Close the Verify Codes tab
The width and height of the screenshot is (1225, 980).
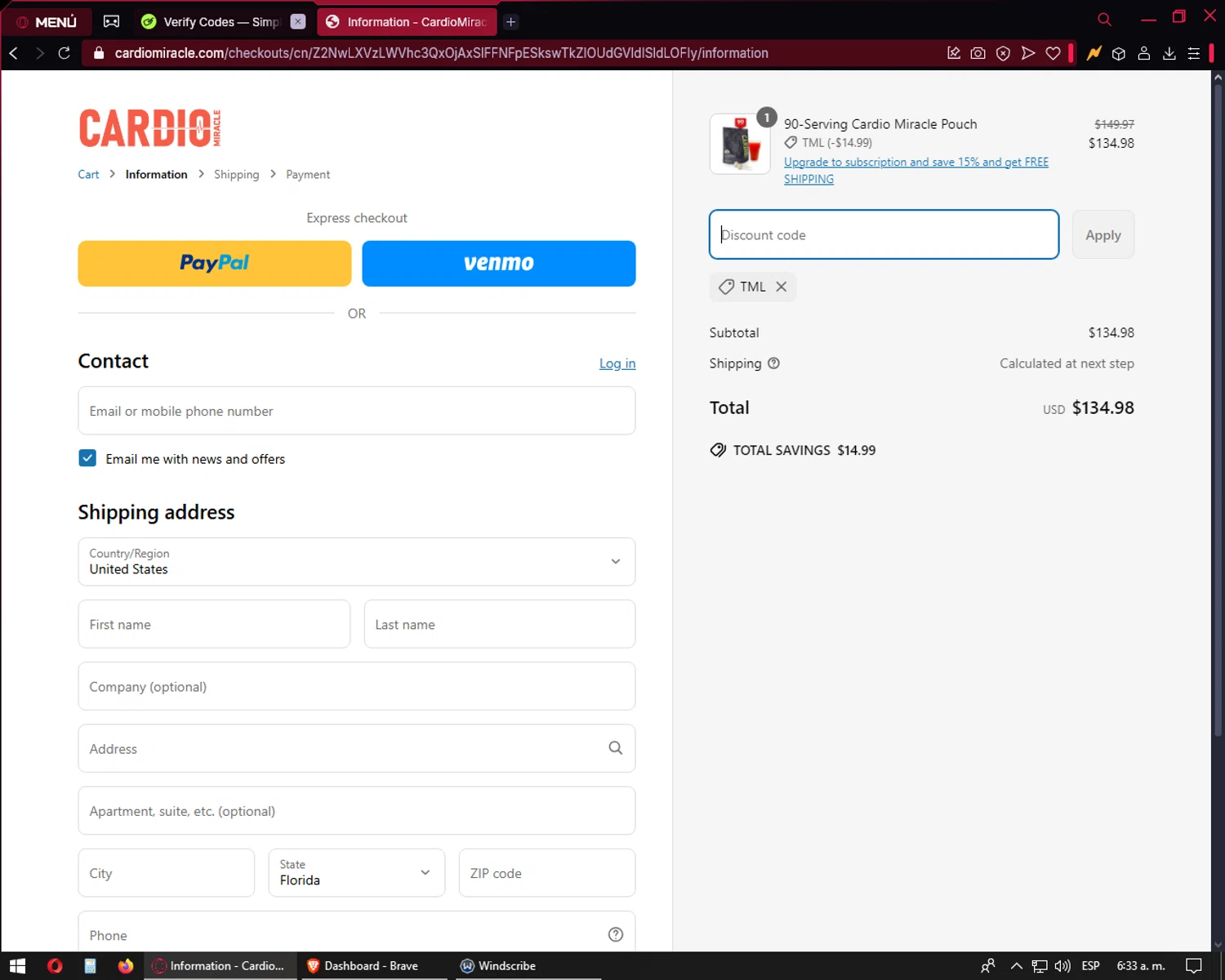click(298, 22)
